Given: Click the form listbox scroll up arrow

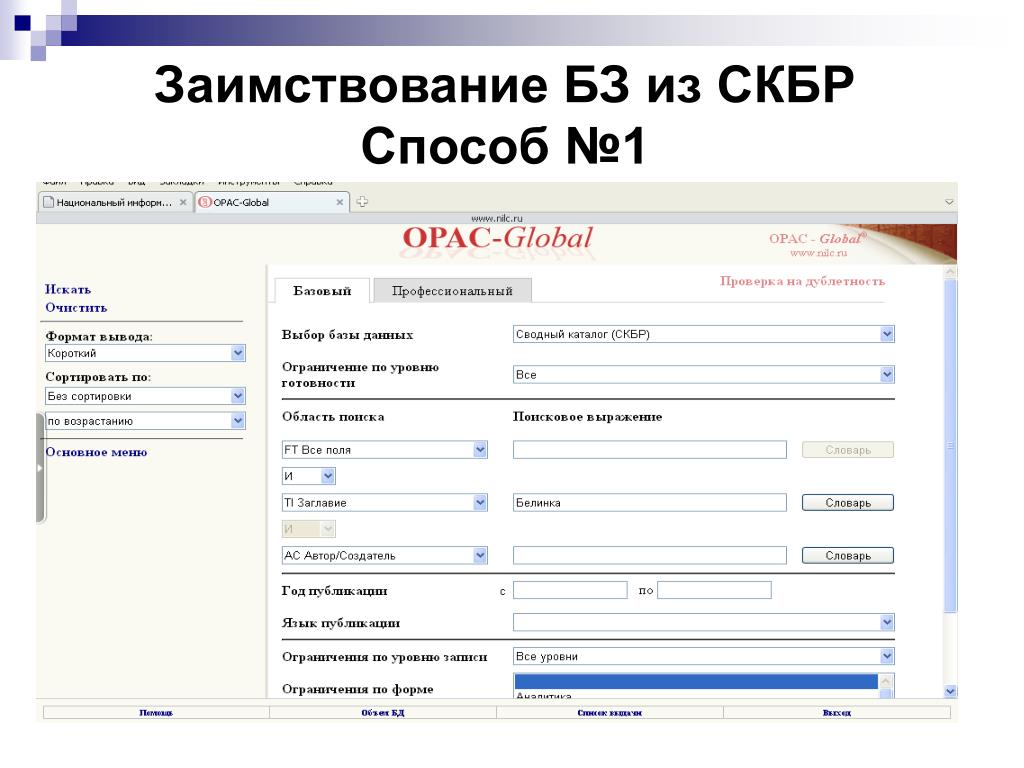Looking at the screenshot, I should tap(886, 681).
